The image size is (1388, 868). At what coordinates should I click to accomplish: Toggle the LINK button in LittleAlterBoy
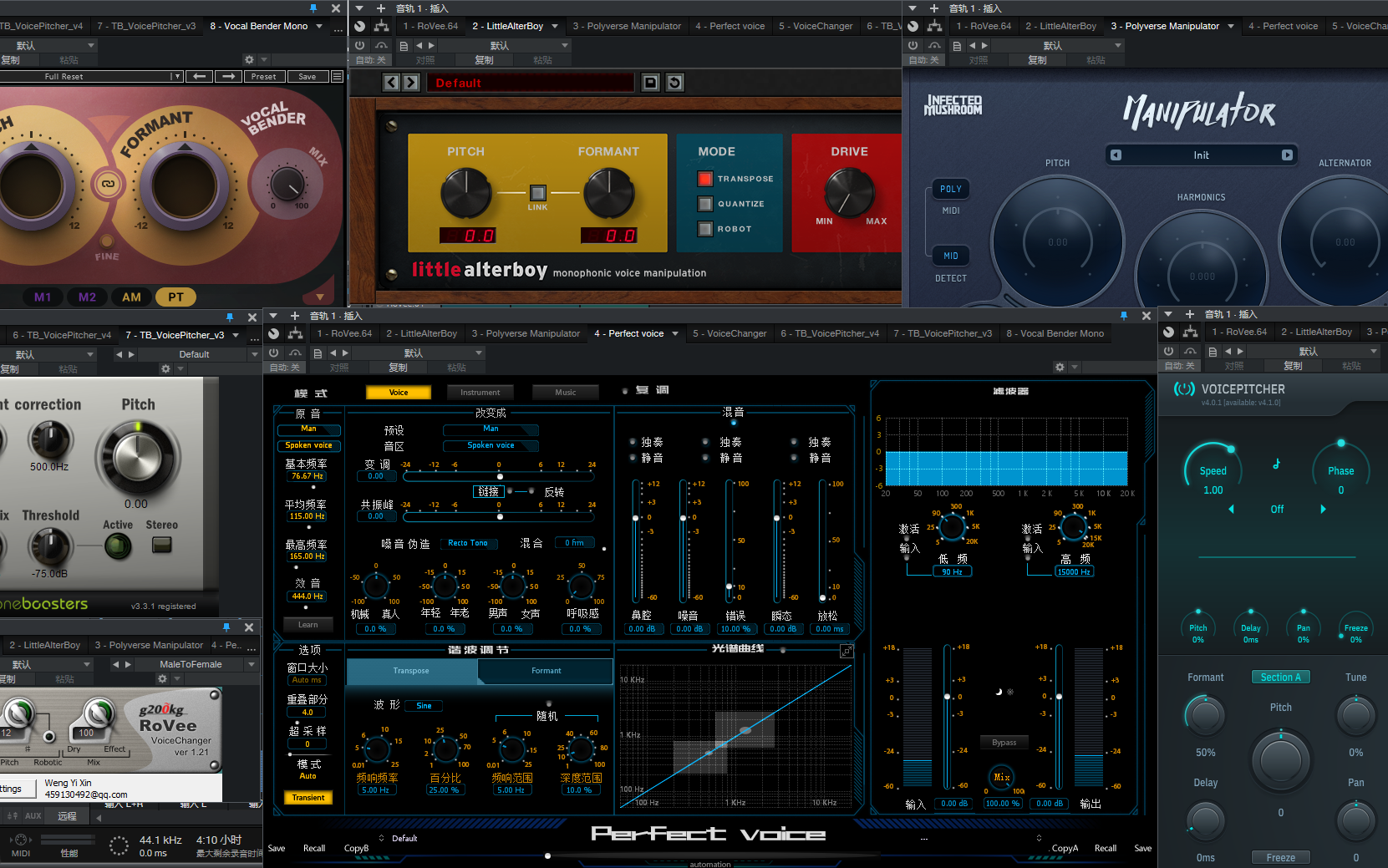point(538,192)
